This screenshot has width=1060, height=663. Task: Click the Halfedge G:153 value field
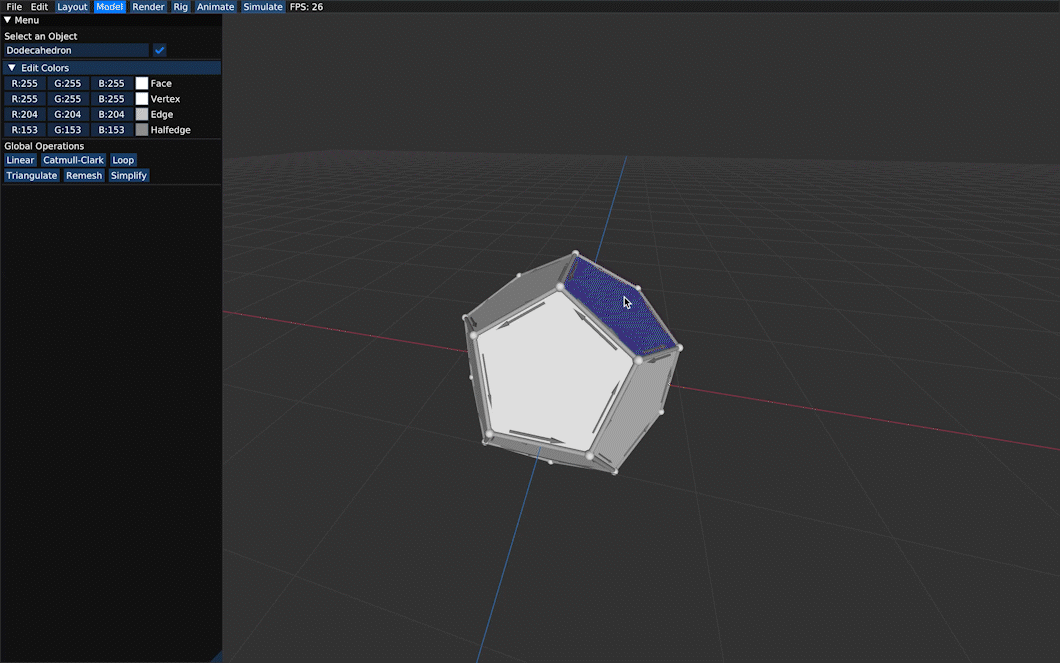pyautogui.click(x=68, y=130)
